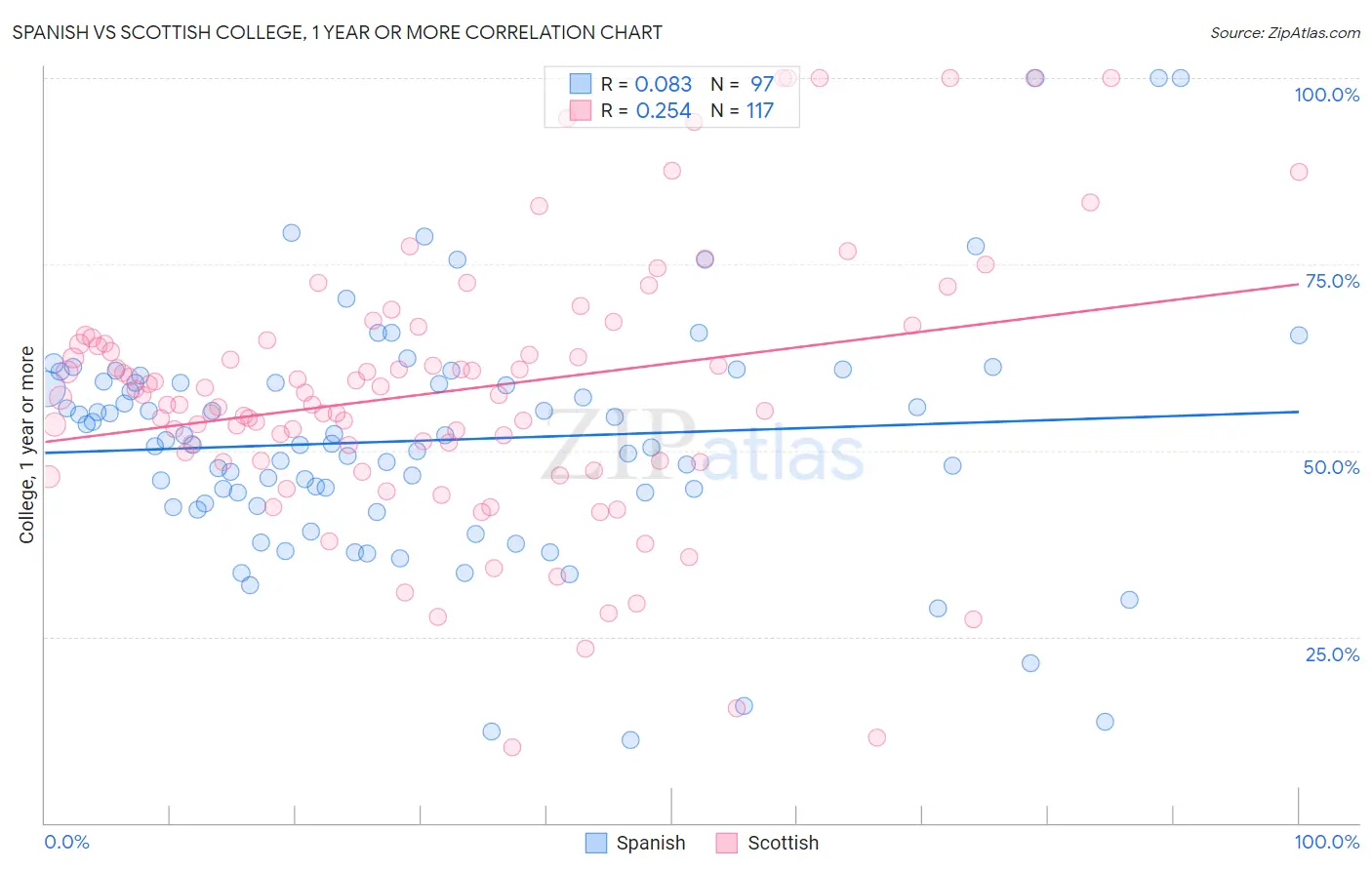Select the Scottish legend label
Screen dimensions: 1372x870
pyautogui.click(x=783, y=843)
